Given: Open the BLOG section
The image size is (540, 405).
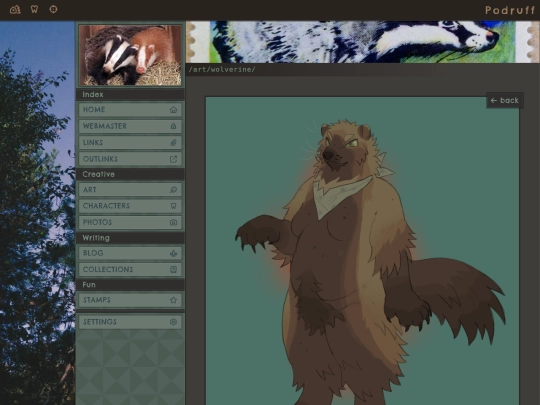Looking at the screenshot, I should (x=130, y=253).
